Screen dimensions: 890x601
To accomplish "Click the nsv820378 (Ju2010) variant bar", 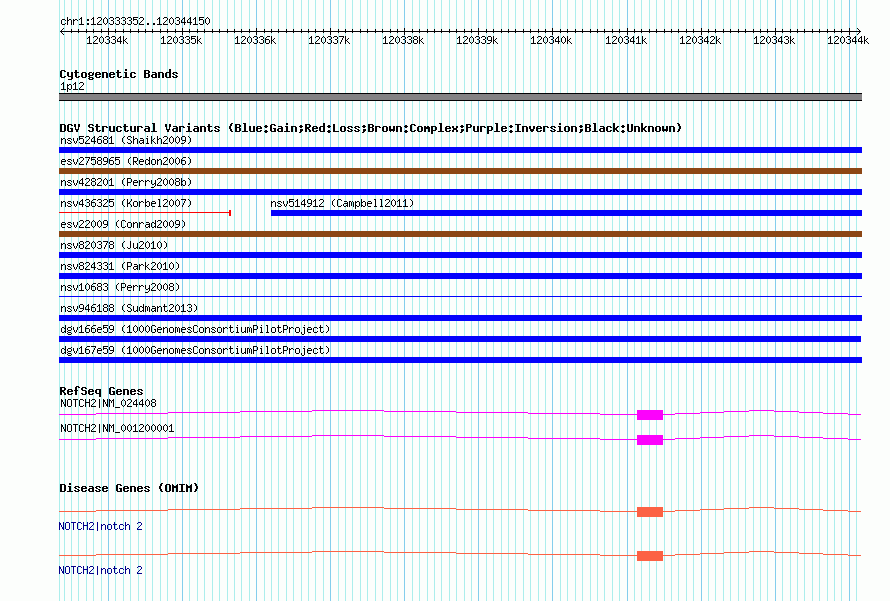I will coord(460,255).
